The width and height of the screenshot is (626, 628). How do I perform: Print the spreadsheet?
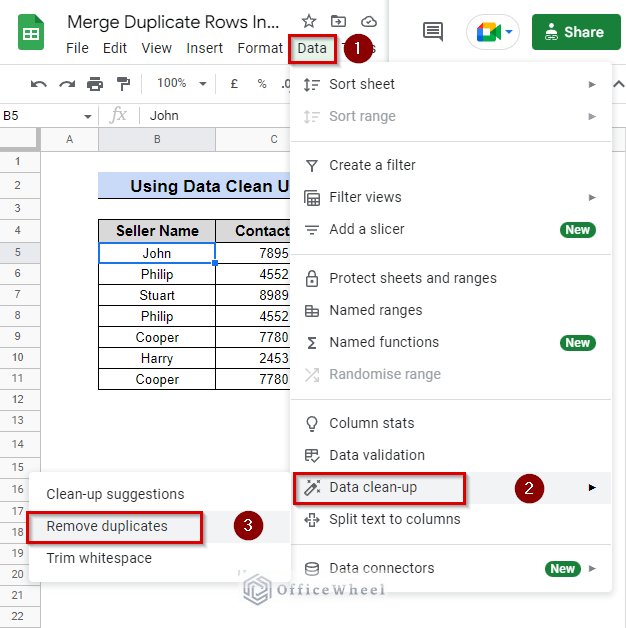pyautogui.click(x=95, y=84)
